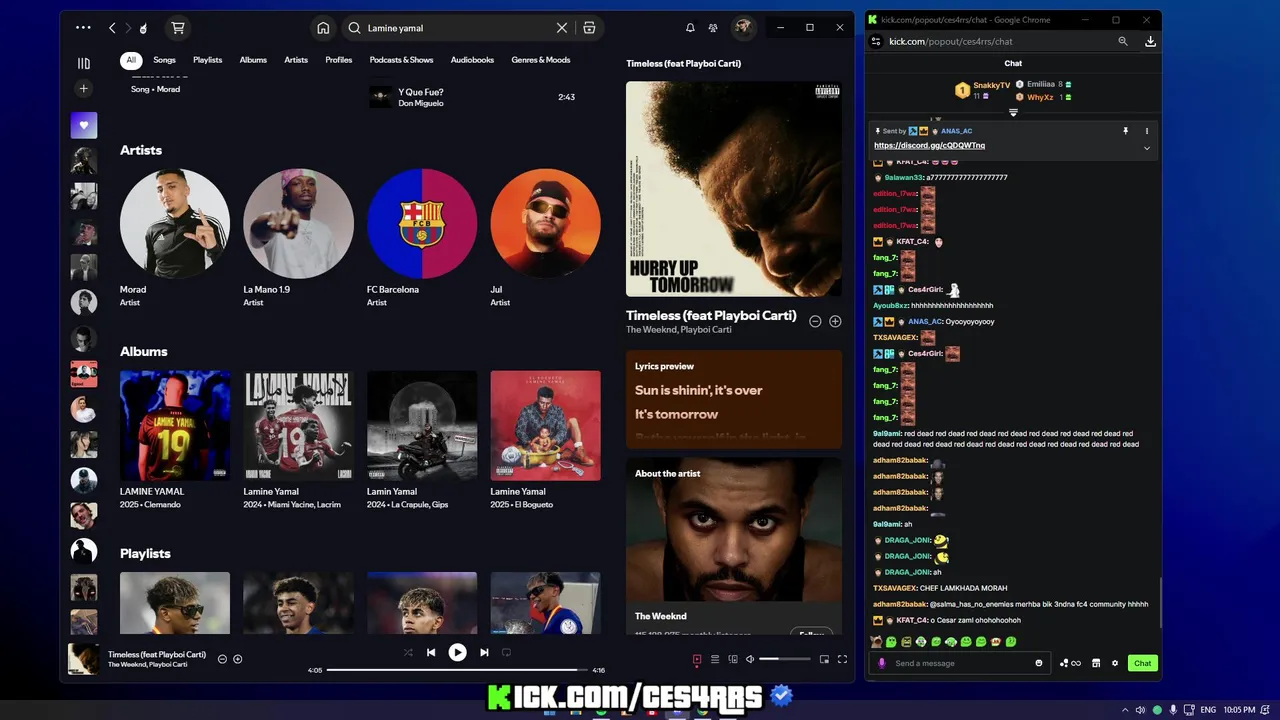Send message with the Chat button

pos(1142,663)
